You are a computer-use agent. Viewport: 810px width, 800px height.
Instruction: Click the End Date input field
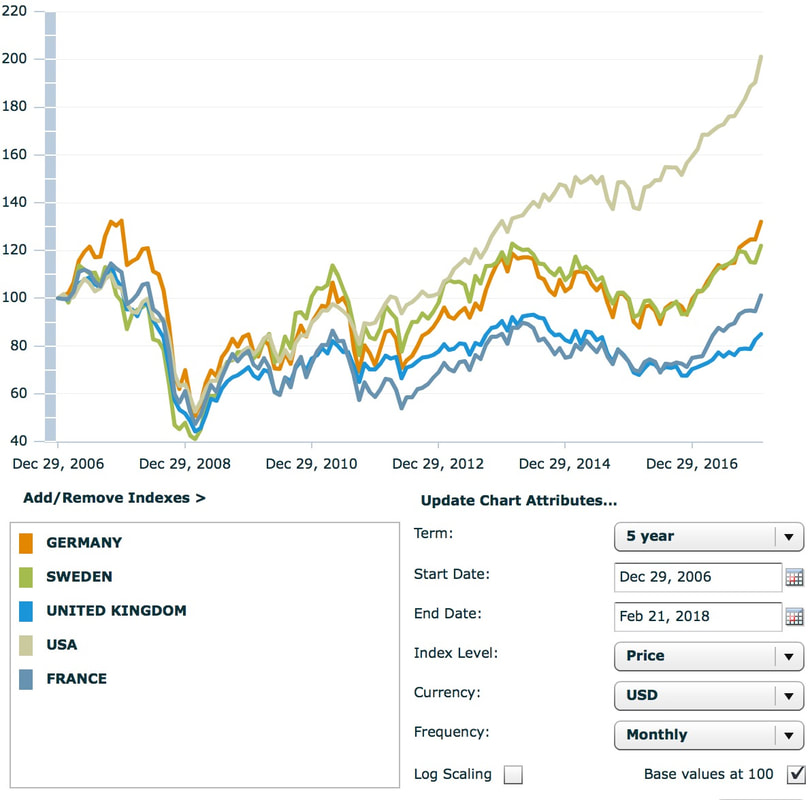click(x=698, y=616)
